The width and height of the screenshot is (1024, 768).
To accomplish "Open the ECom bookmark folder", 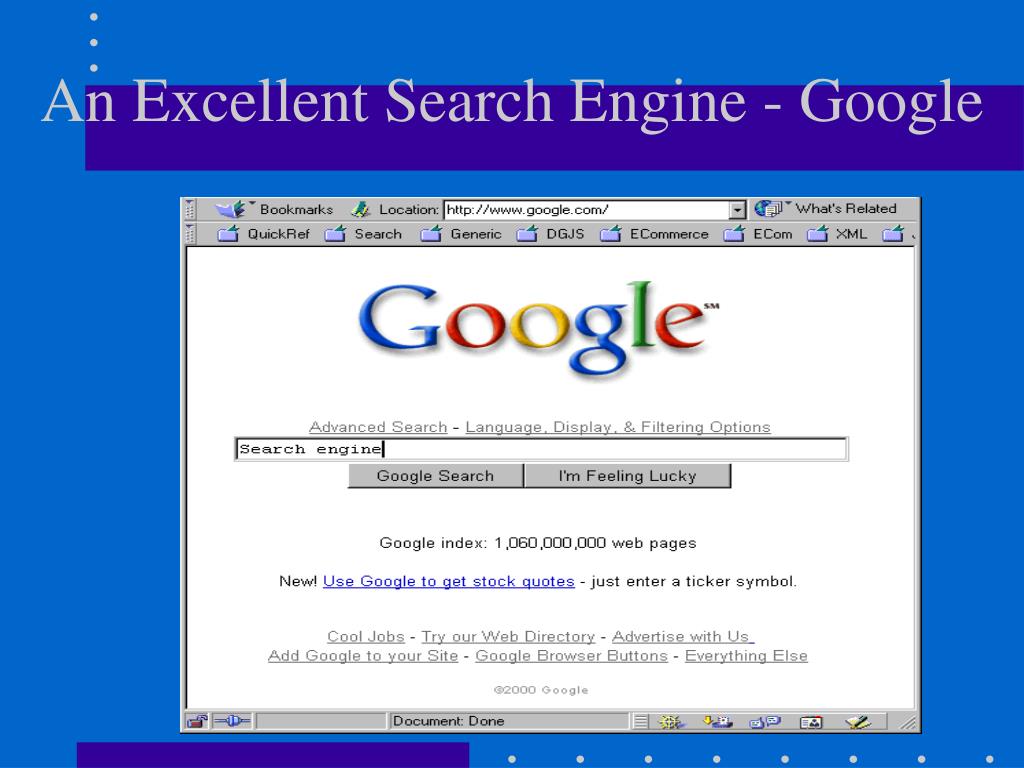I will coord(758,234).
